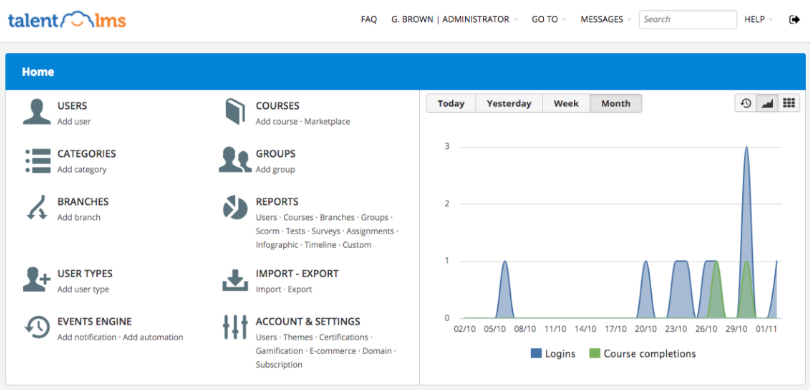Open the Surveys reports link
Viewport: 810px width, 390px height.
click(326, 231)
